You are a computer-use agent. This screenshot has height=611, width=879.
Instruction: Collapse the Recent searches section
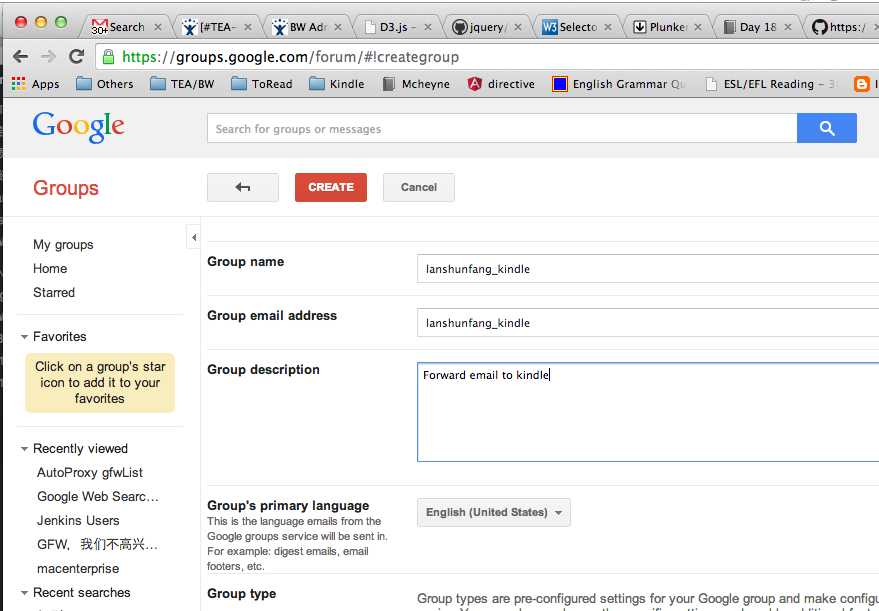pyautogui.click(x=24, y=593)
